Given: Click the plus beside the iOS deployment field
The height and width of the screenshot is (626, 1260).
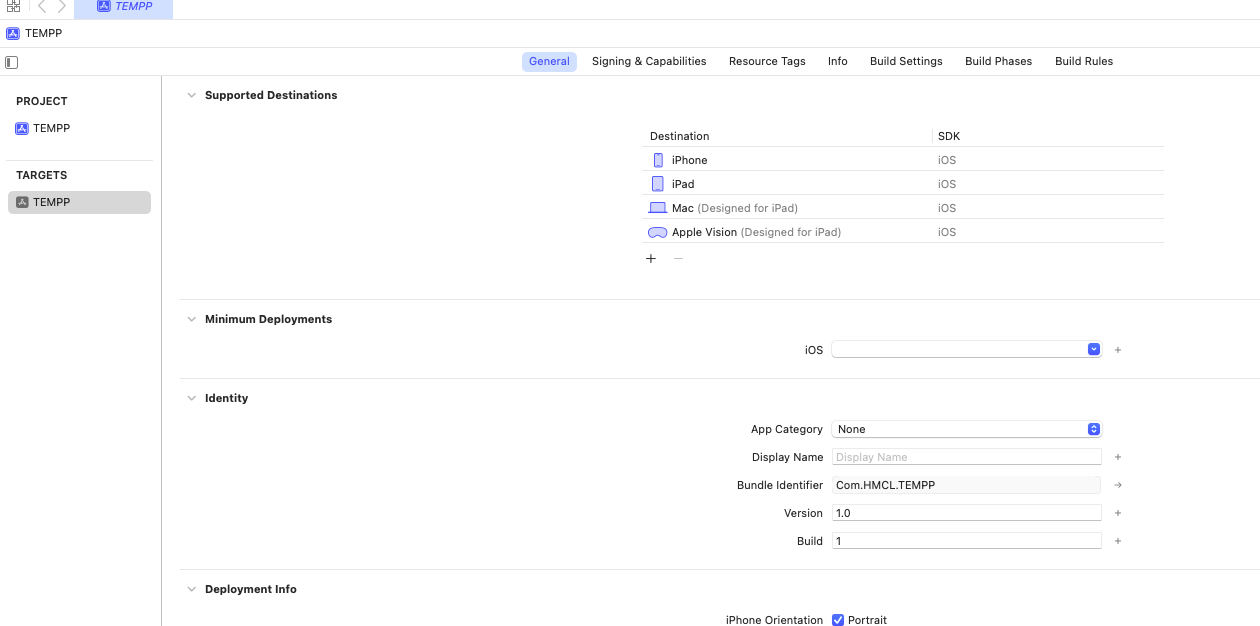Looking at the screenshot, I should pyautogui.click(x=1118, y=350).
